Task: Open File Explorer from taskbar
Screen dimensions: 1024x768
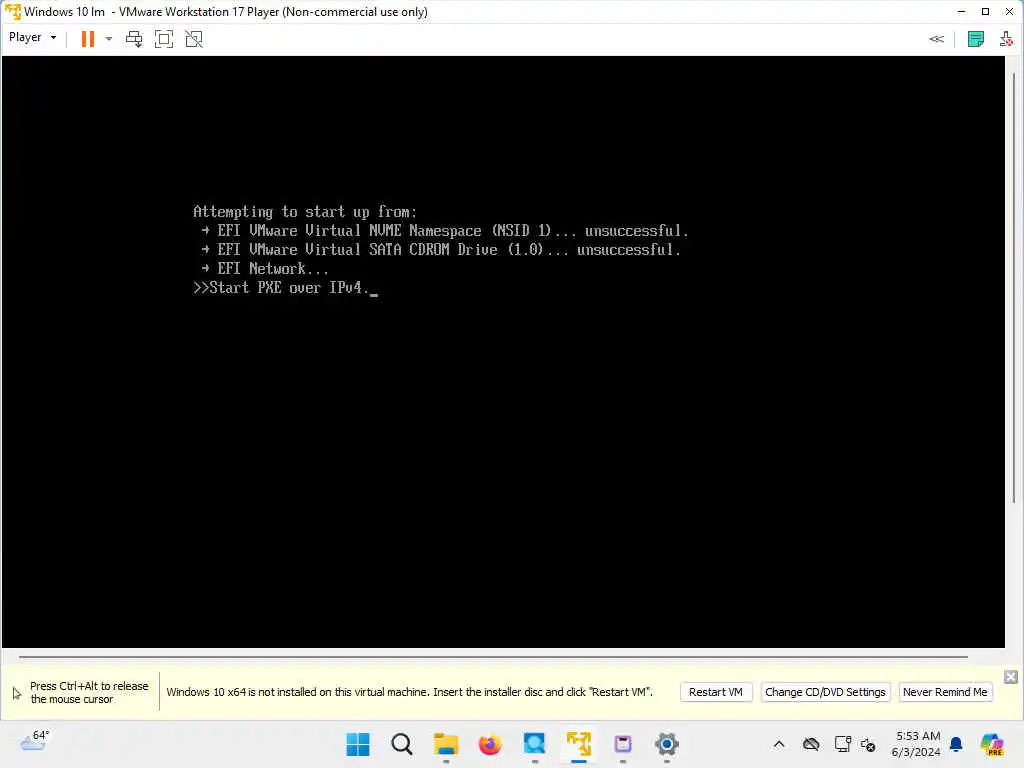Action: click(x=446, y=744)
